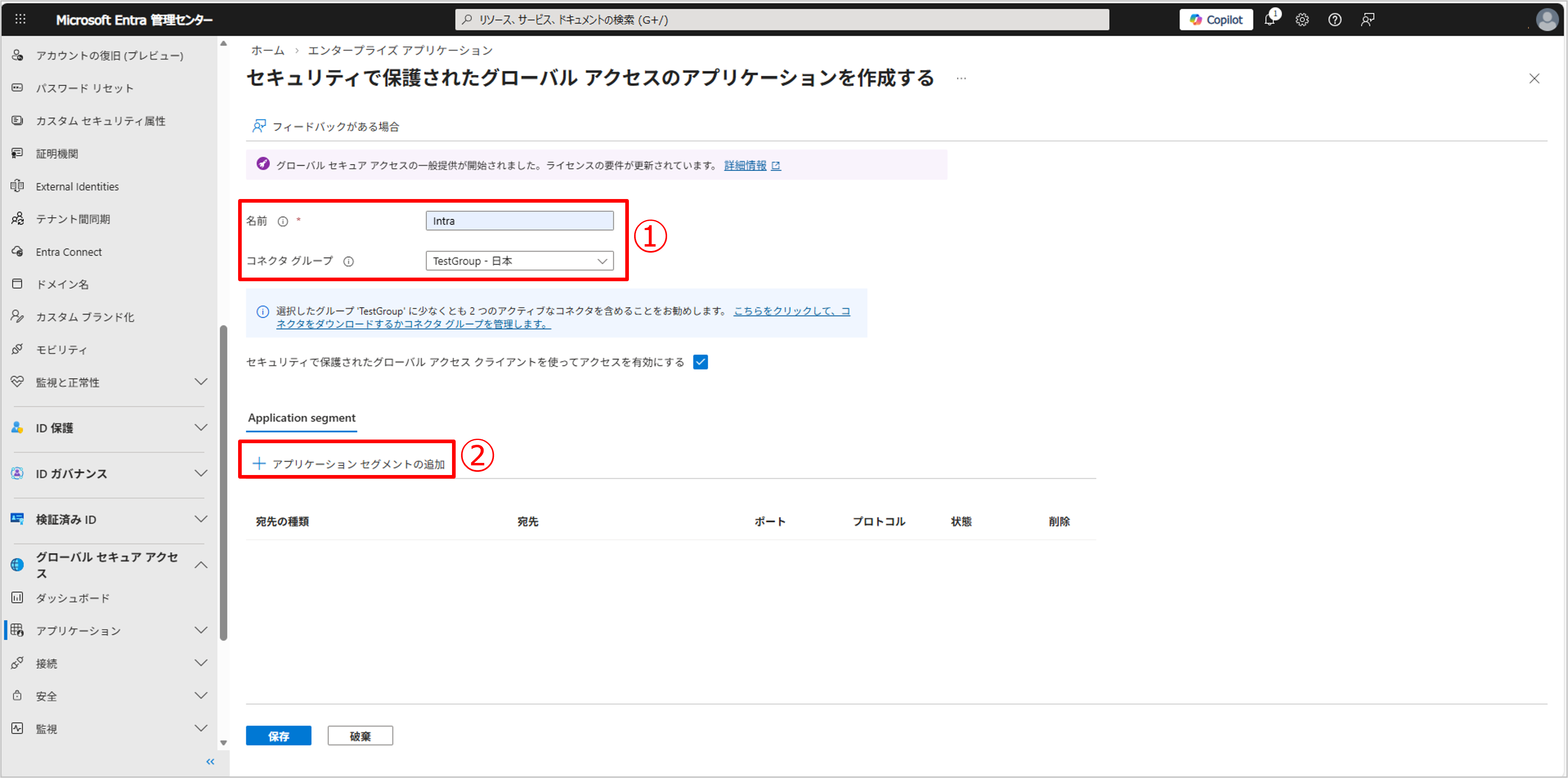Open the app launcher grid icon
This screenshot has height=778, width=1568.
[20, 19]
